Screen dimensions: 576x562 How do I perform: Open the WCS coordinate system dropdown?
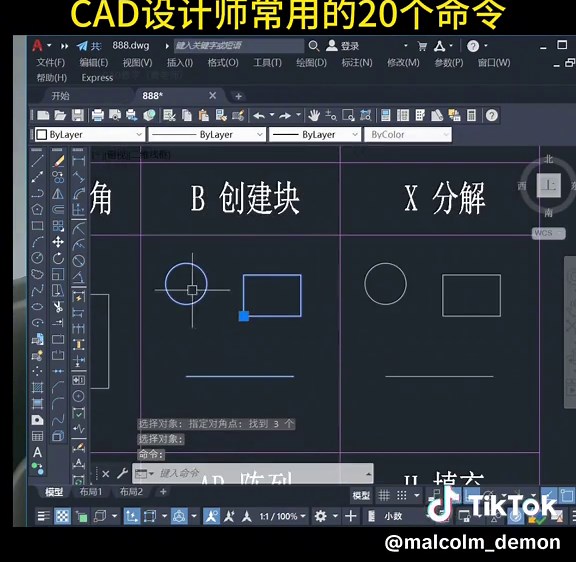tap(548, 233)
